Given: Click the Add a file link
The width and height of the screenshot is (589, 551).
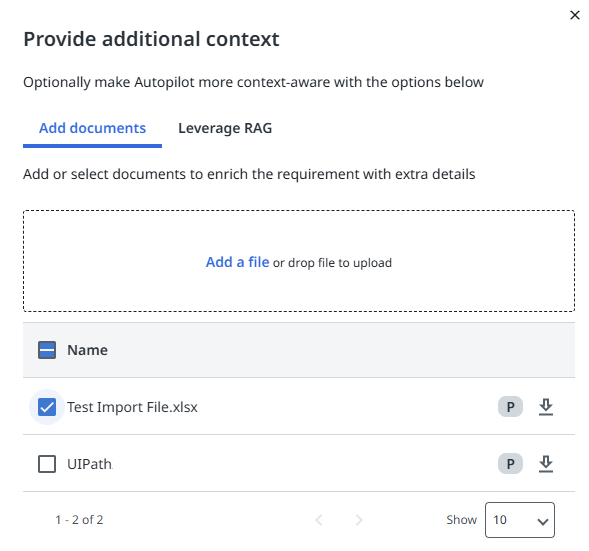Looking at the screenshot, I should tap(237, 262).
